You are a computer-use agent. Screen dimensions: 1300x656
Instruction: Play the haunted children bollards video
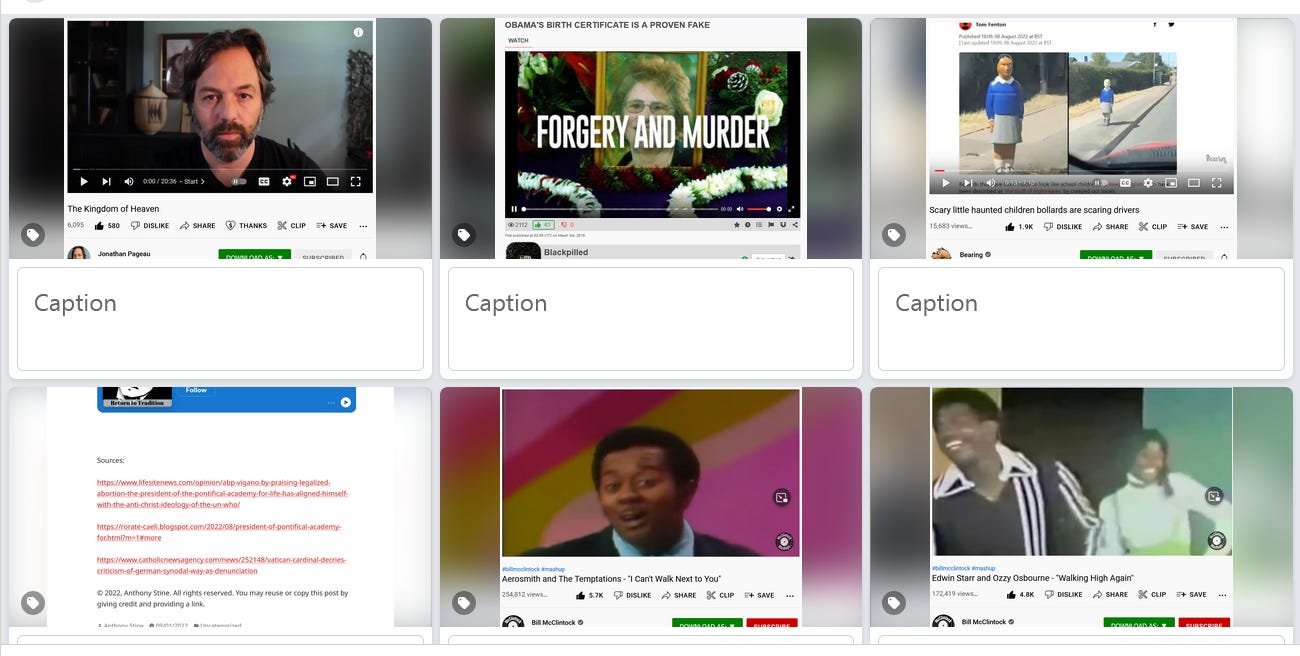pyautogui.click(x=945, y=183)
